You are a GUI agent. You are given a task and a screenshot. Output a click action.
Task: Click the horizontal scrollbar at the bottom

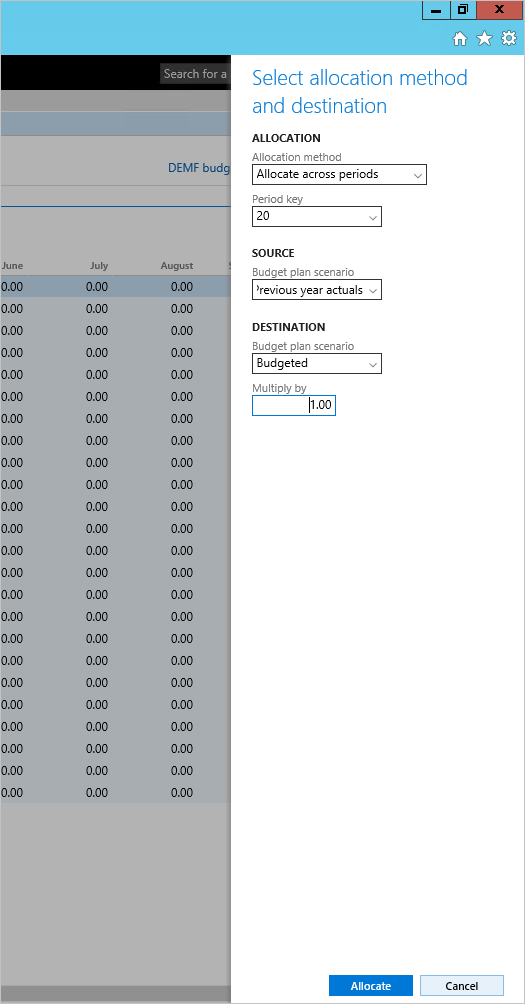tap(115, 994)
